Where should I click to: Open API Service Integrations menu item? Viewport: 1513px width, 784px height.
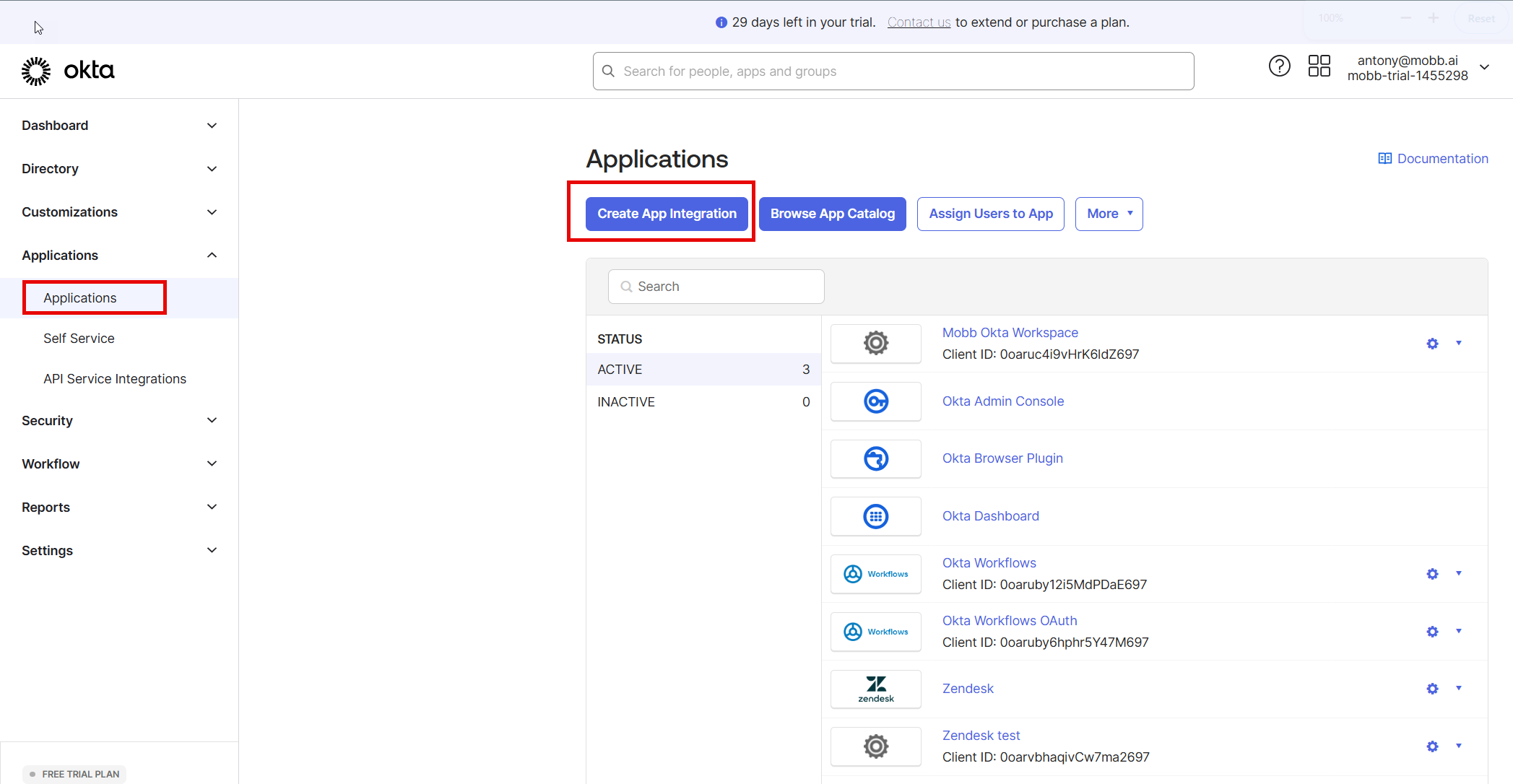(115, 379)
